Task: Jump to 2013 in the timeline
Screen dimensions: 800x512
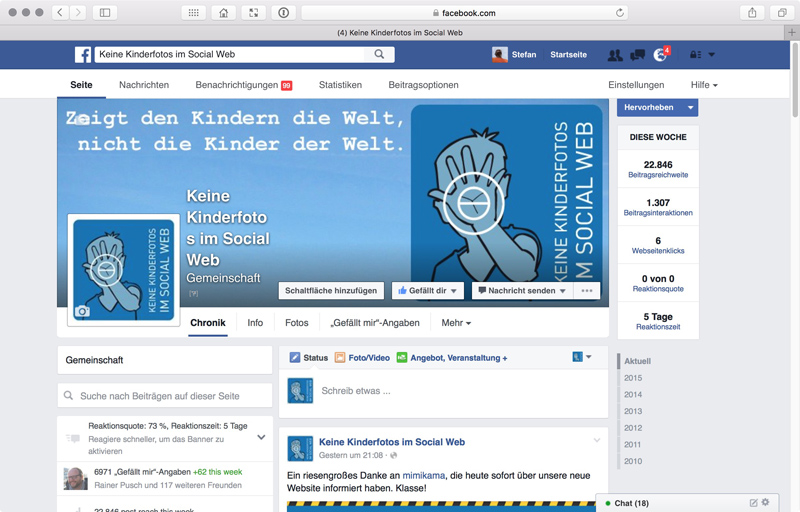Action: (x=633, y=411)
